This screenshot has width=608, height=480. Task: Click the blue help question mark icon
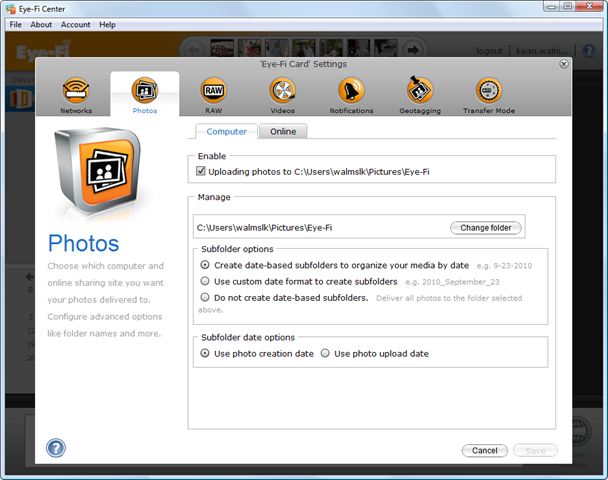[x=56, y=448]
